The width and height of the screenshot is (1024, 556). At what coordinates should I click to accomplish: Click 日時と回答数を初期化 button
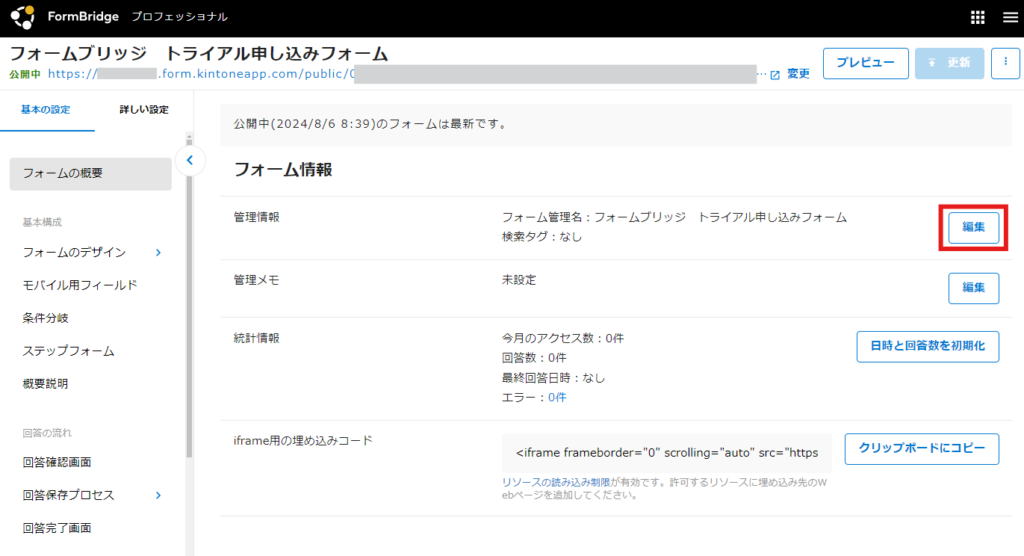(x=927, y=346)
